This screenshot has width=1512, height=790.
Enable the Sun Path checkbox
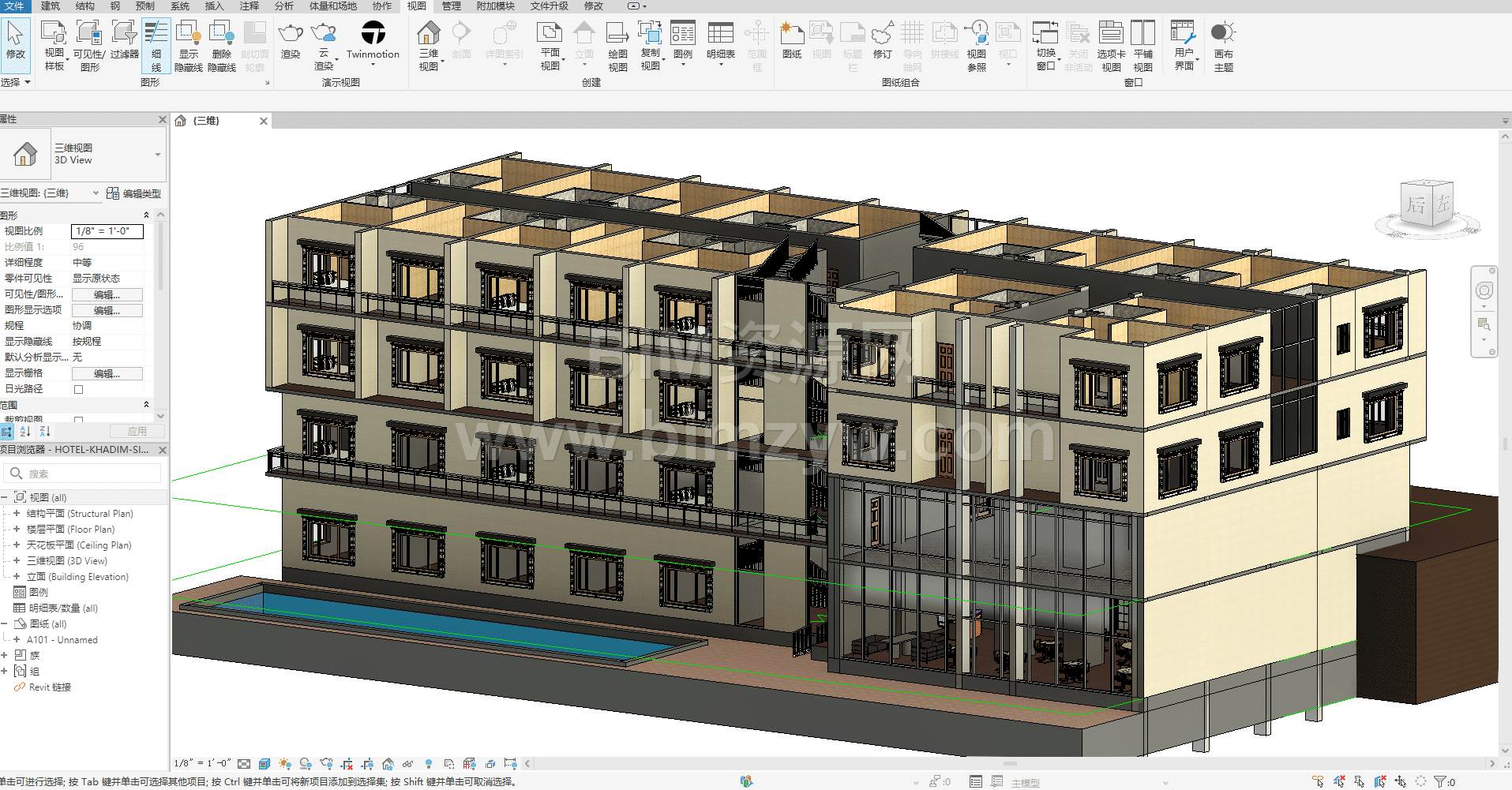78,389
